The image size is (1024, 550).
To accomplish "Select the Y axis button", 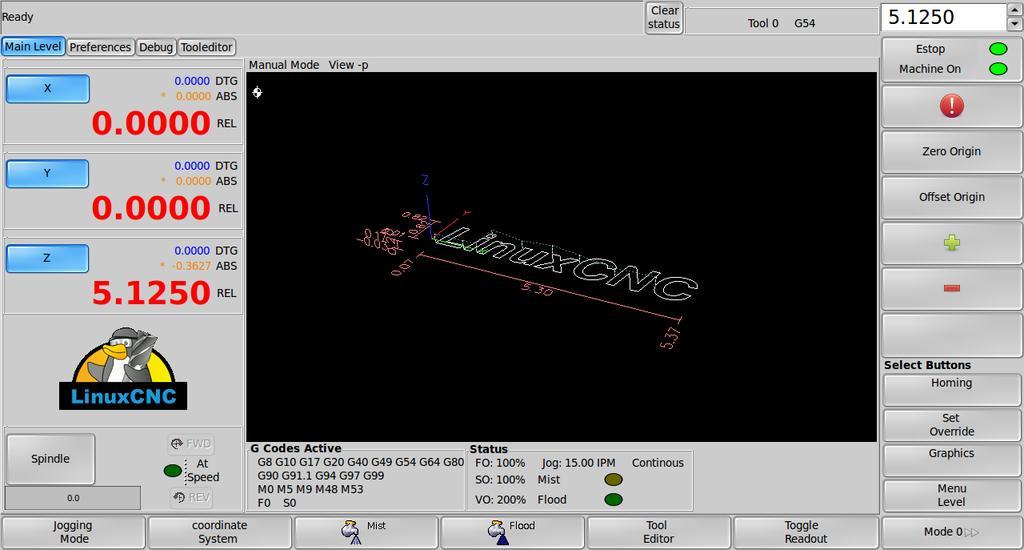I will coord(48,173).
